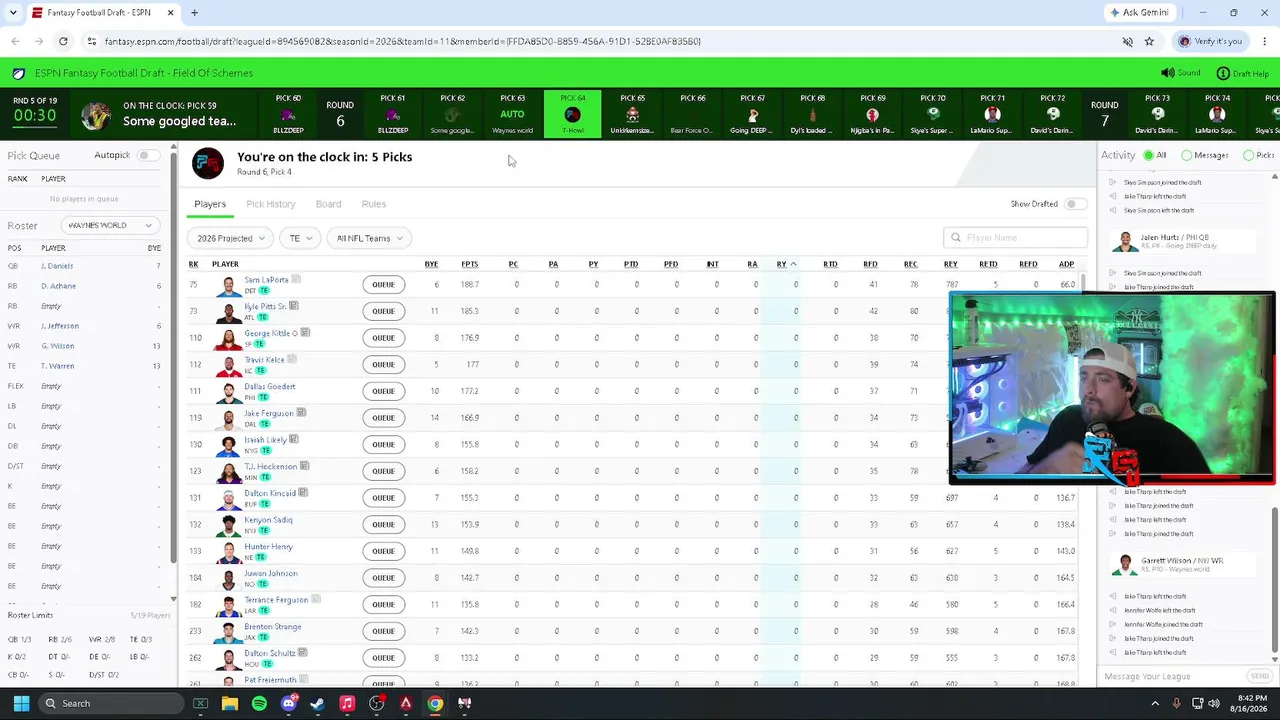Screen dimensions: 1280x720
Task: Sort by the ADP column header
Action: click(1066, 264)
